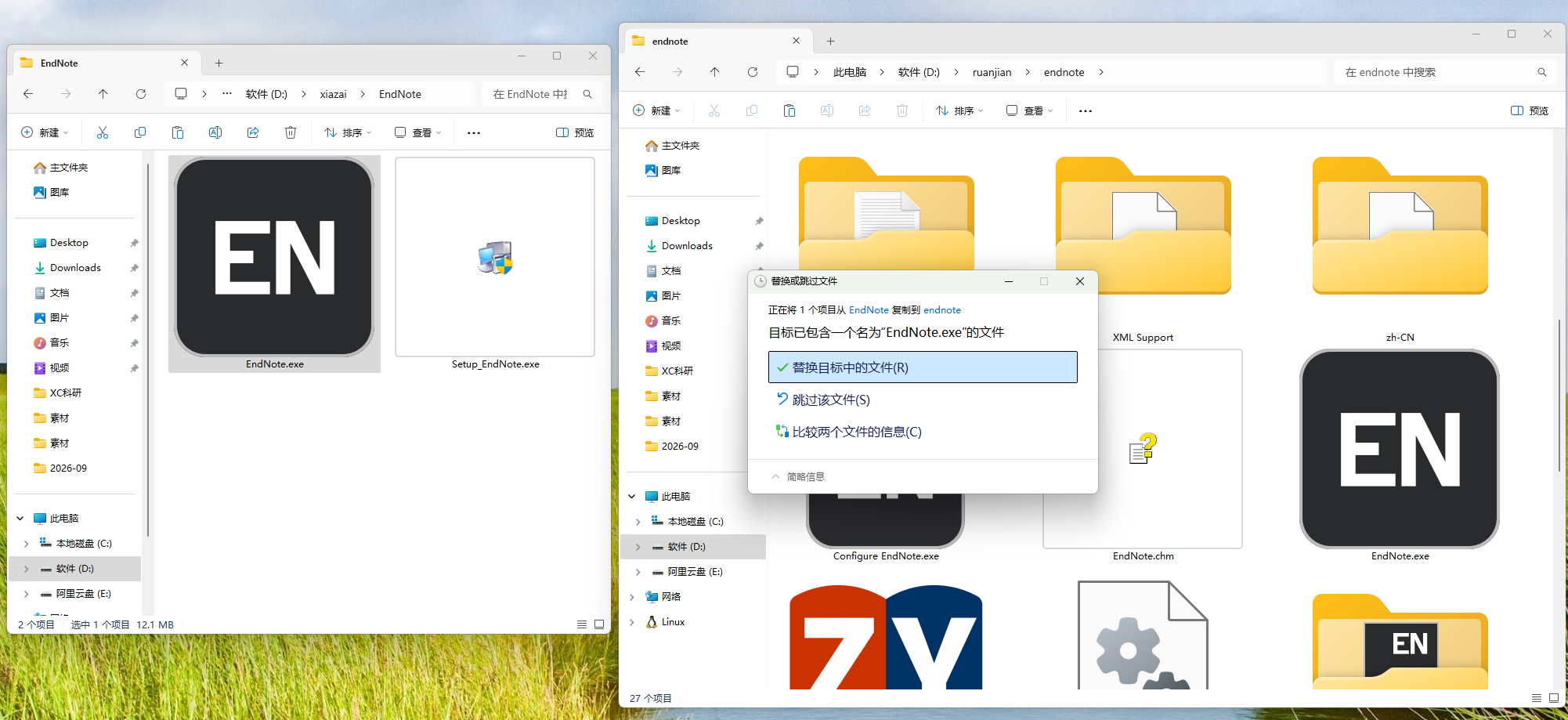Select the zh-CN folder
The height and width of the screenshot is (720, 1568).
pos(1400,249)
